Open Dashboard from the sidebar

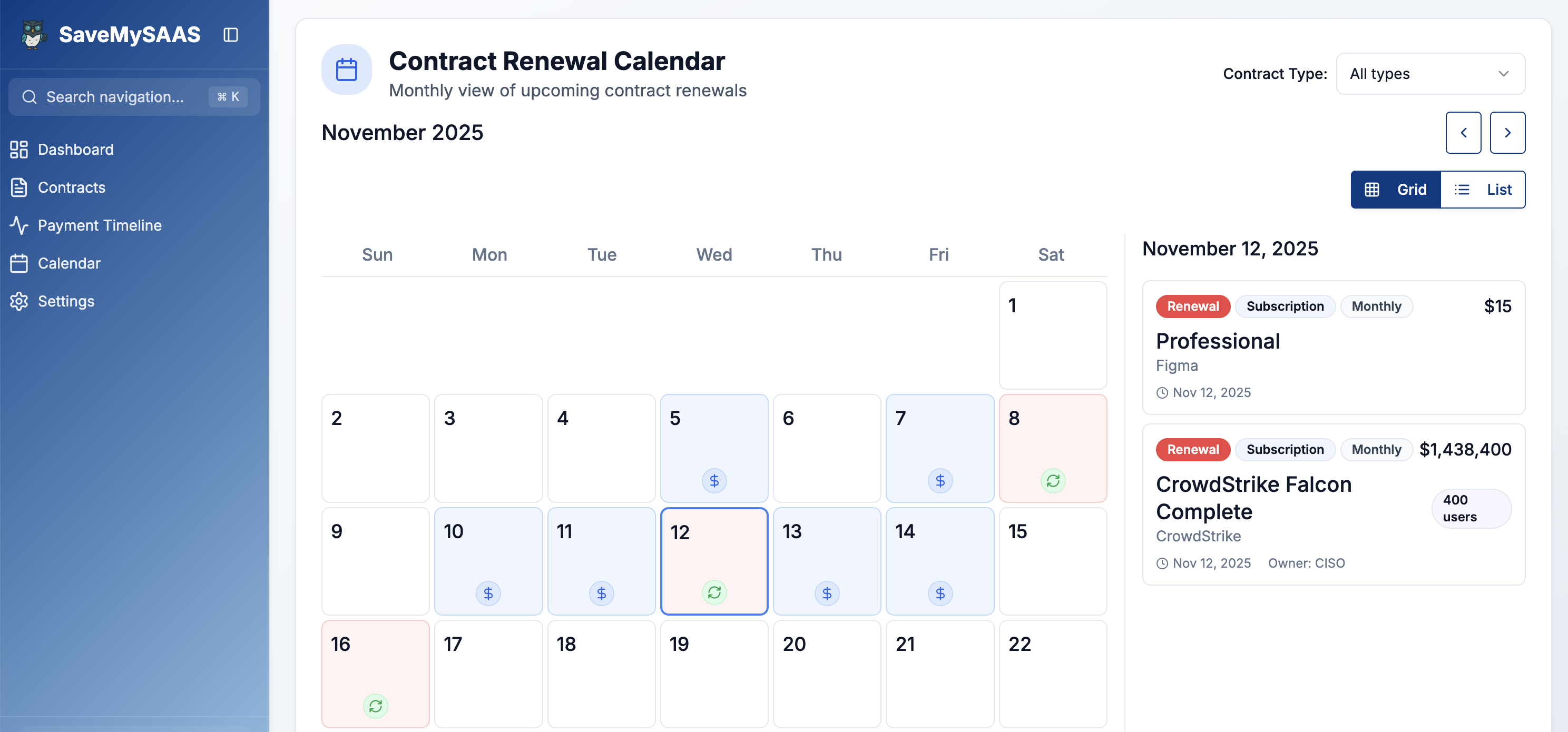(75, 150)
